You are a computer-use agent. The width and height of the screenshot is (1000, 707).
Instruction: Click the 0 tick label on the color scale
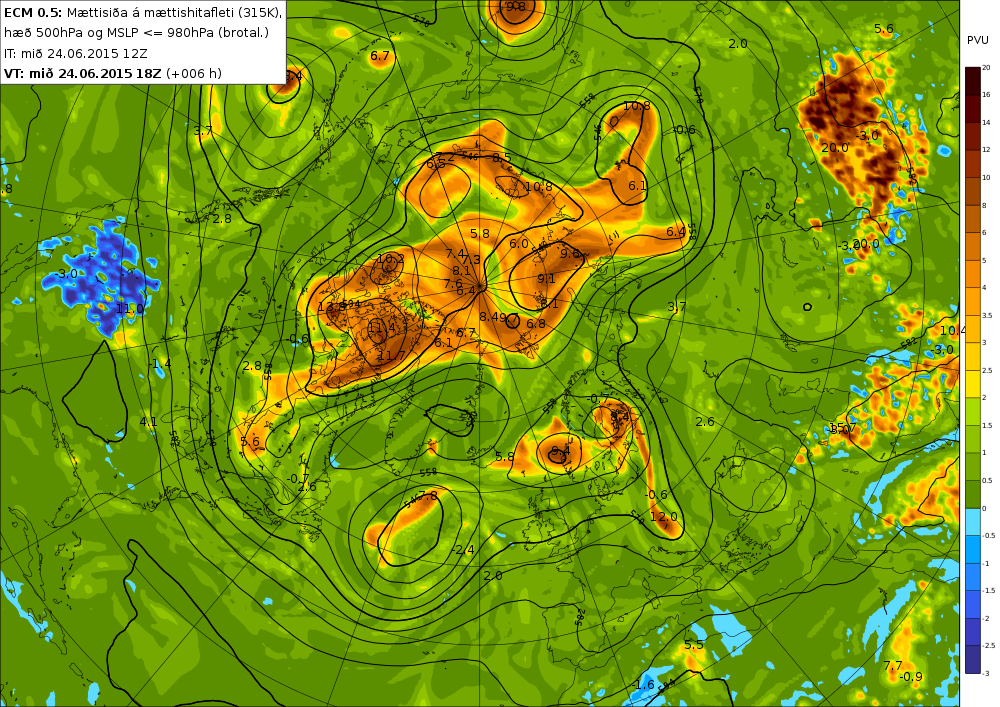point(984,509)
